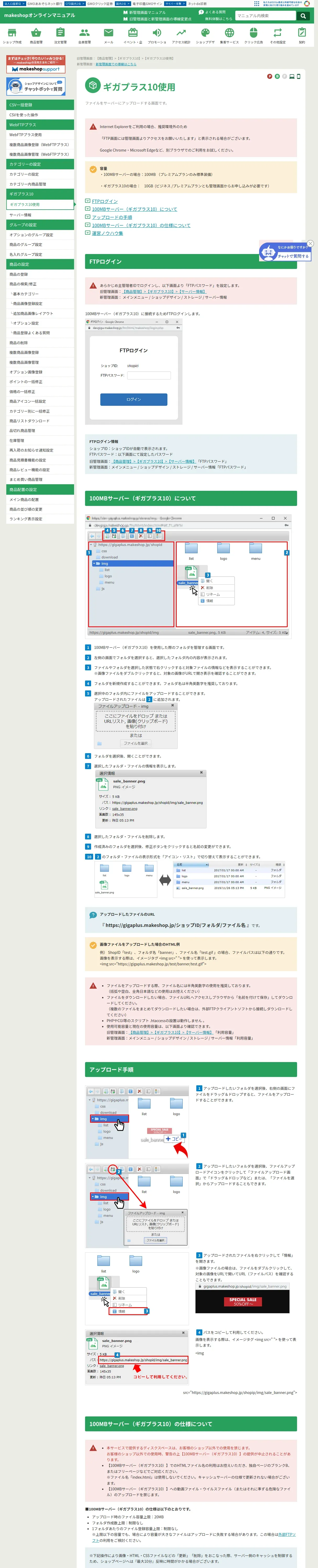Jump to FTPログイン anchor link

click(105, 201)
